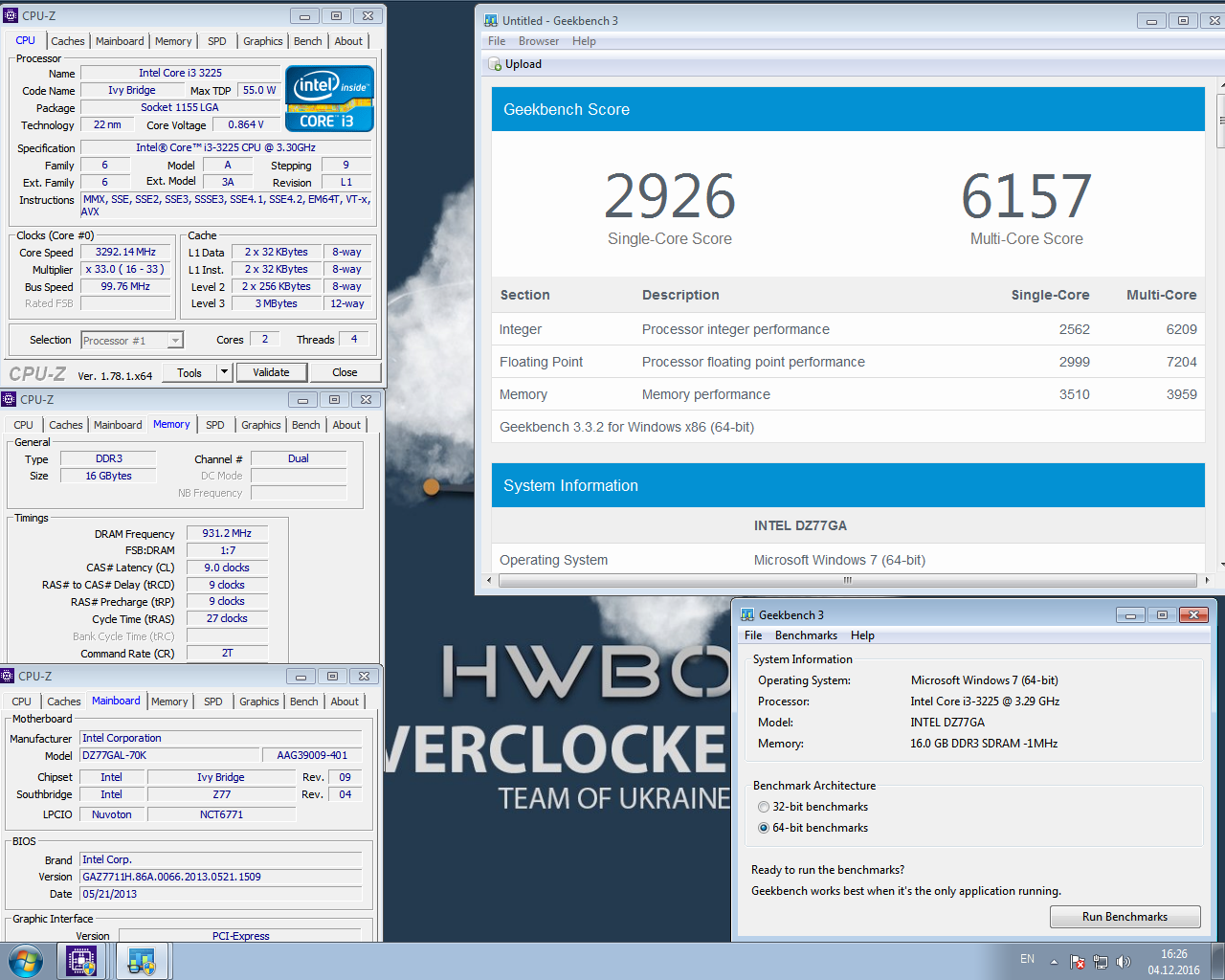Screen dimensions: 1225x980
Task: Click the CPU-Z icon in the taskbar
Action: [x=81, y=961]
